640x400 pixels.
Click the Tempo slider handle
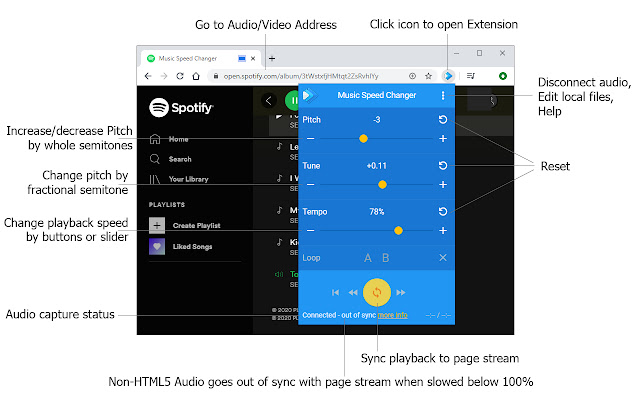[398, 231]
